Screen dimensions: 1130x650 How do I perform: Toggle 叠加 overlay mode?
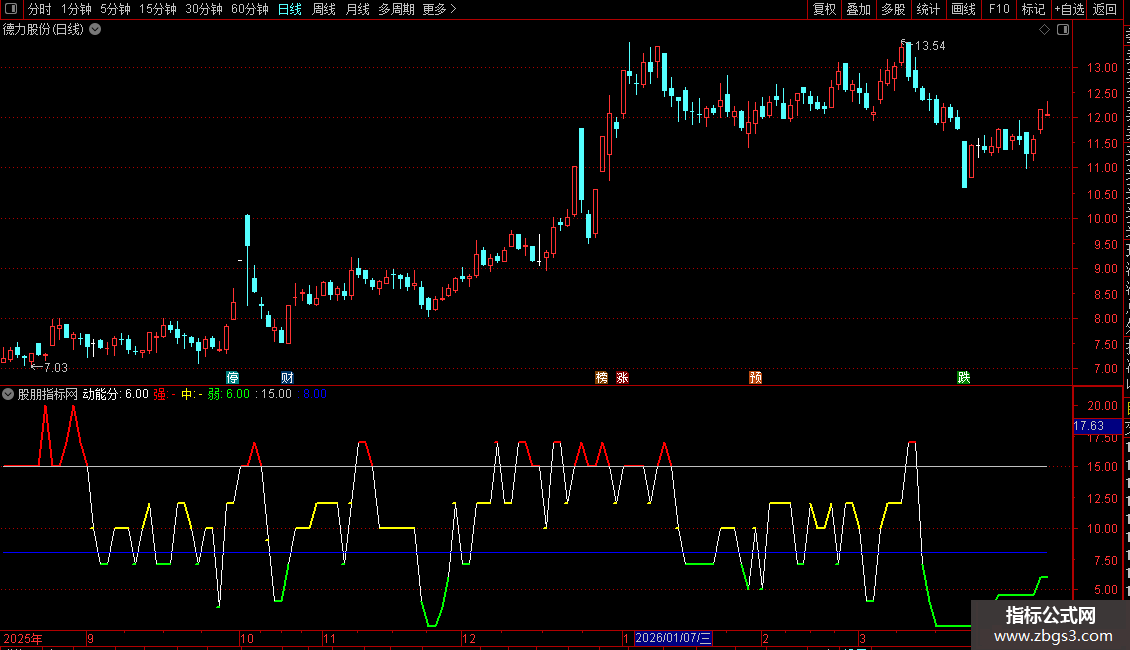point(858,9)
